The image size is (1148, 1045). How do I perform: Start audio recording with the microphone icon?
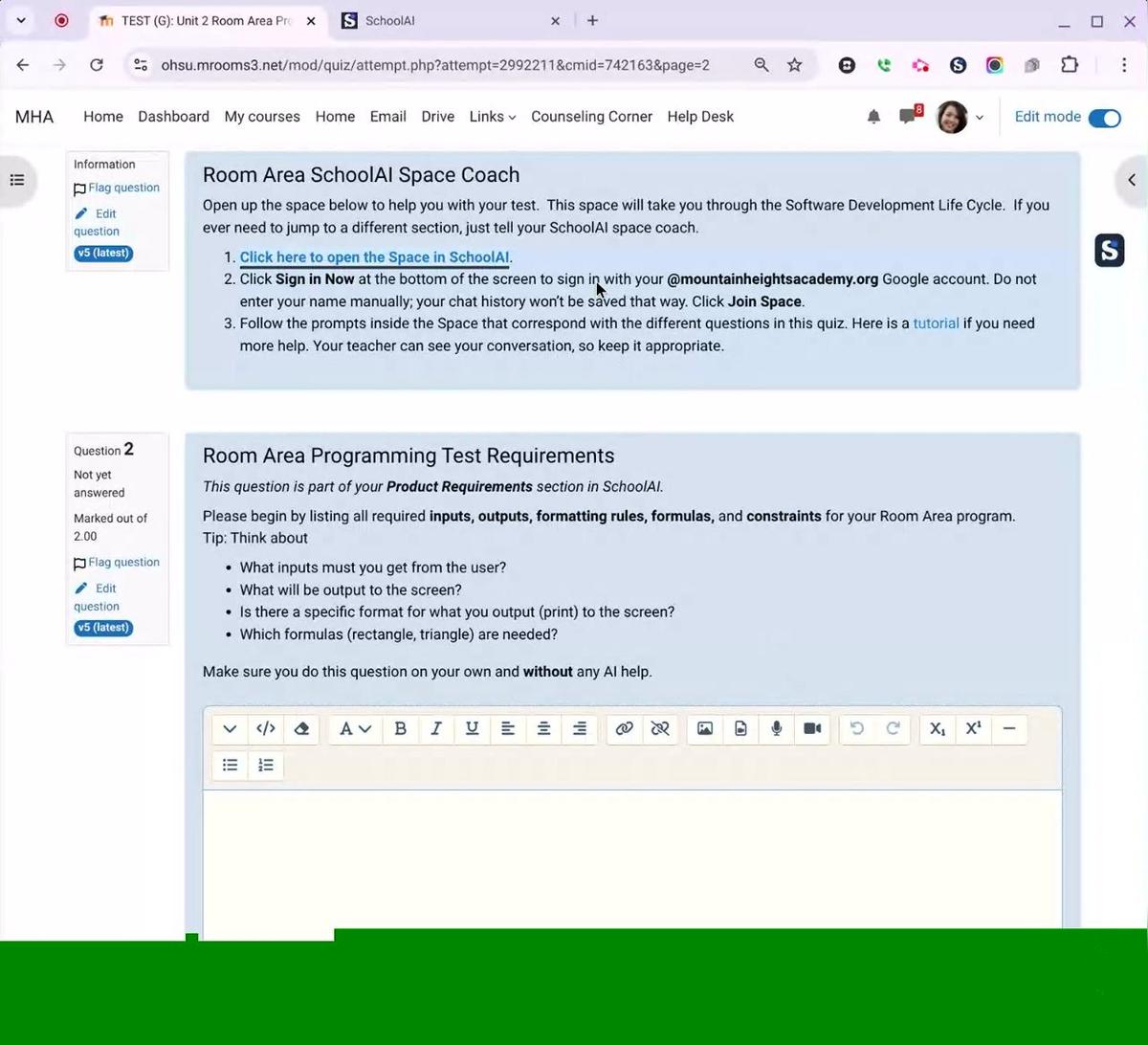click(777, 729)
